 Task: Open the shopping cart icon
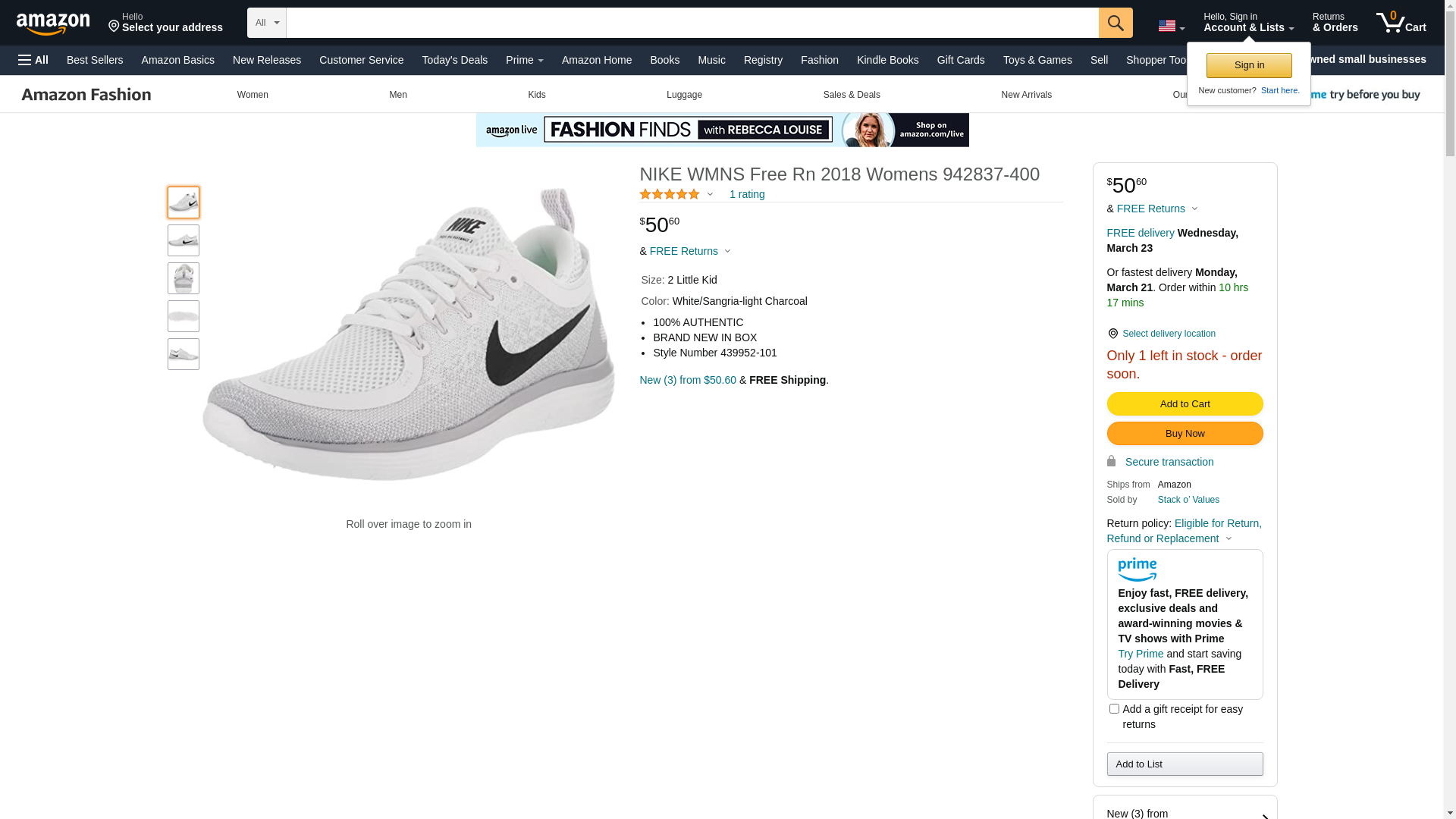pos(1400,23)
